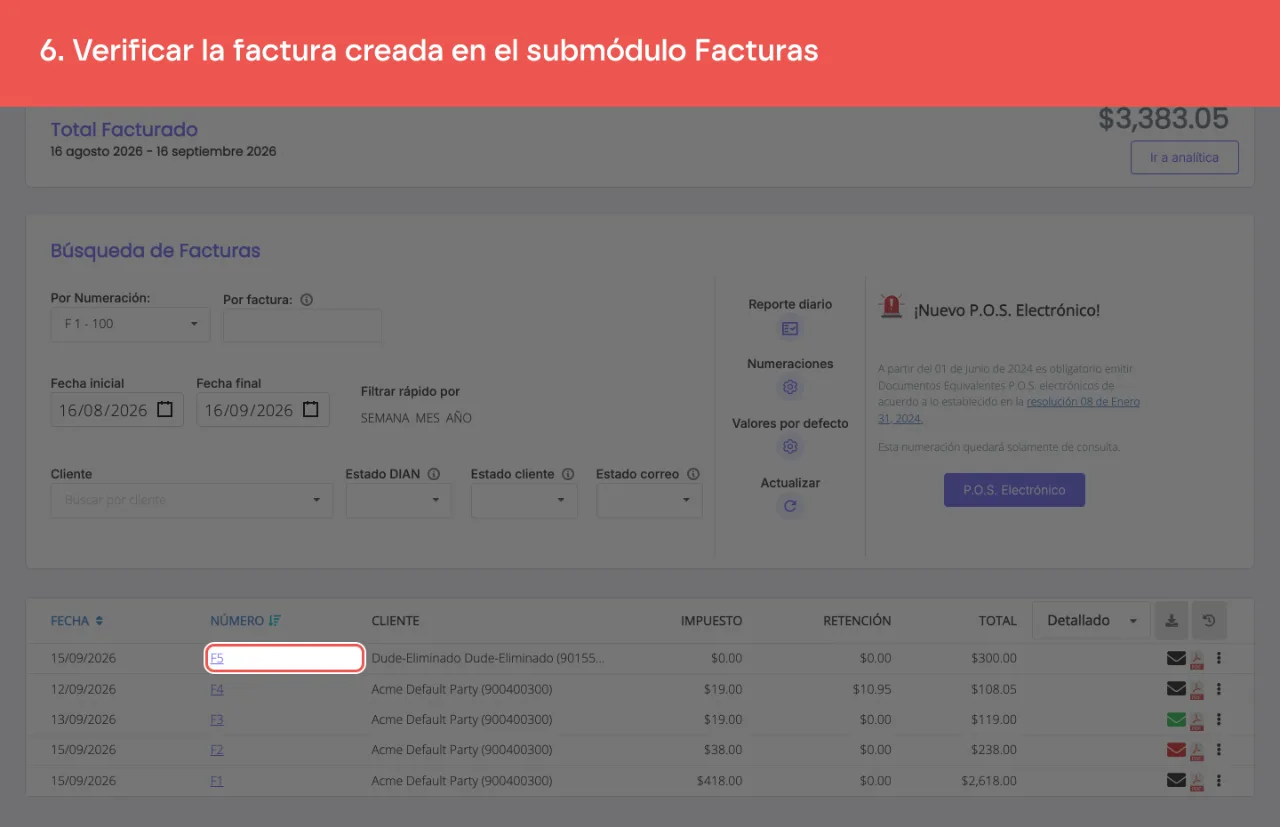Screen dimensions: 1280x827
Task: Click the P.O.S. Electrónico button
Action: point(1014,490)
